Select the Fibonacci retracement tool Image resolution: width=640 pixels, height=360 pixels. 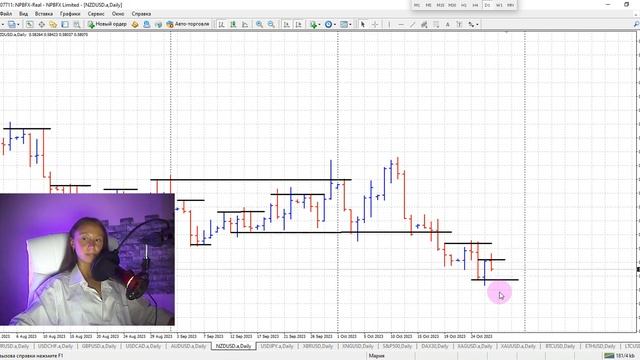point(436,24)
